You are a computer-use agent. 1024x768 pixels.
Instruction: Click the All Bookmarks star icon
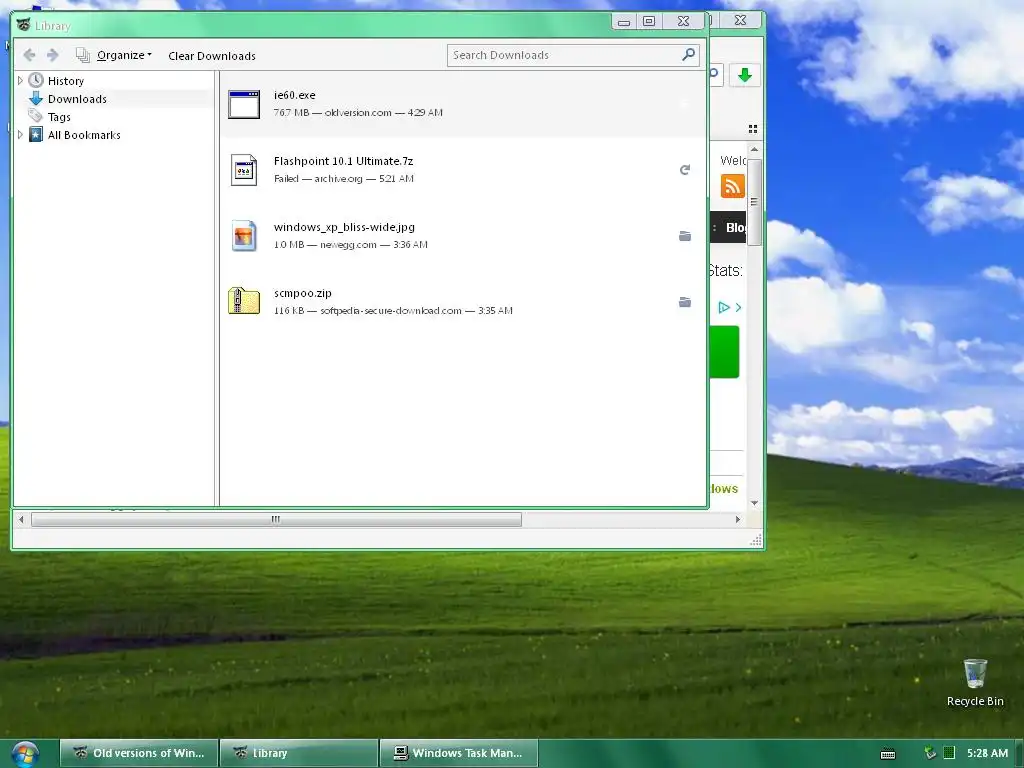pyautogui.click(x=36, y=135)
